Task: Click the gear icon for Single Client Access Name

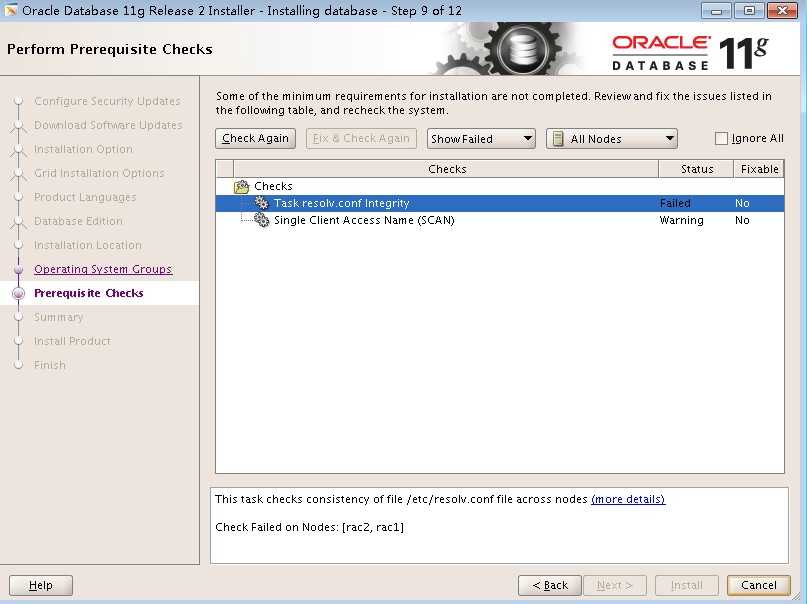Action: click(x=262, y=220)
